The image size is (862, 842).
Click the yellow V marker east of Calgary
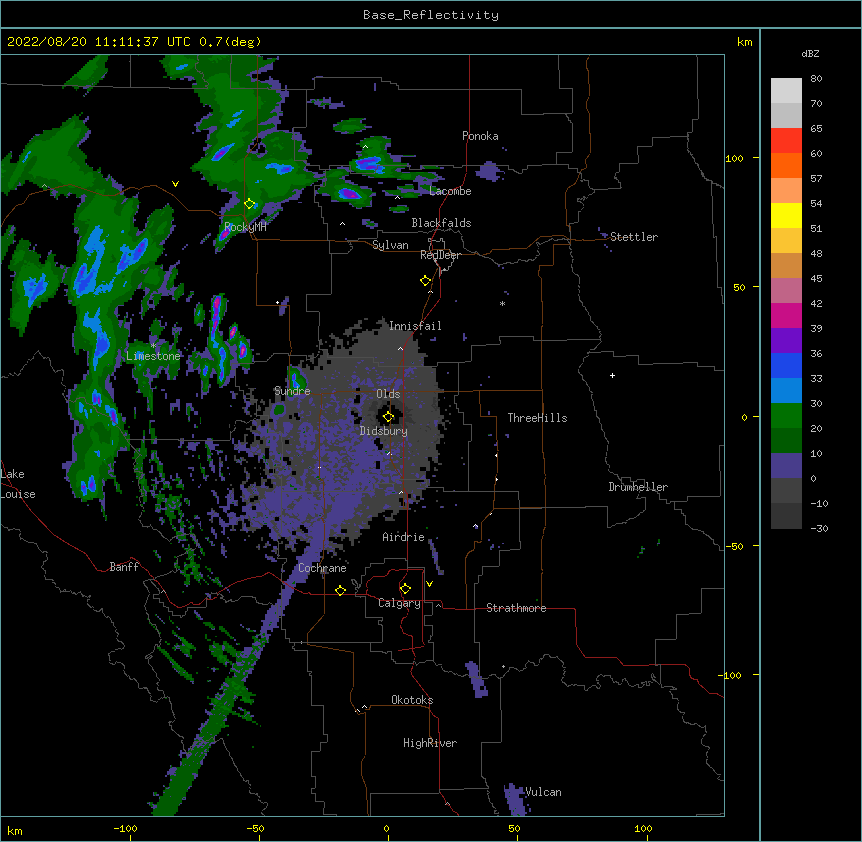coord(429,584)
